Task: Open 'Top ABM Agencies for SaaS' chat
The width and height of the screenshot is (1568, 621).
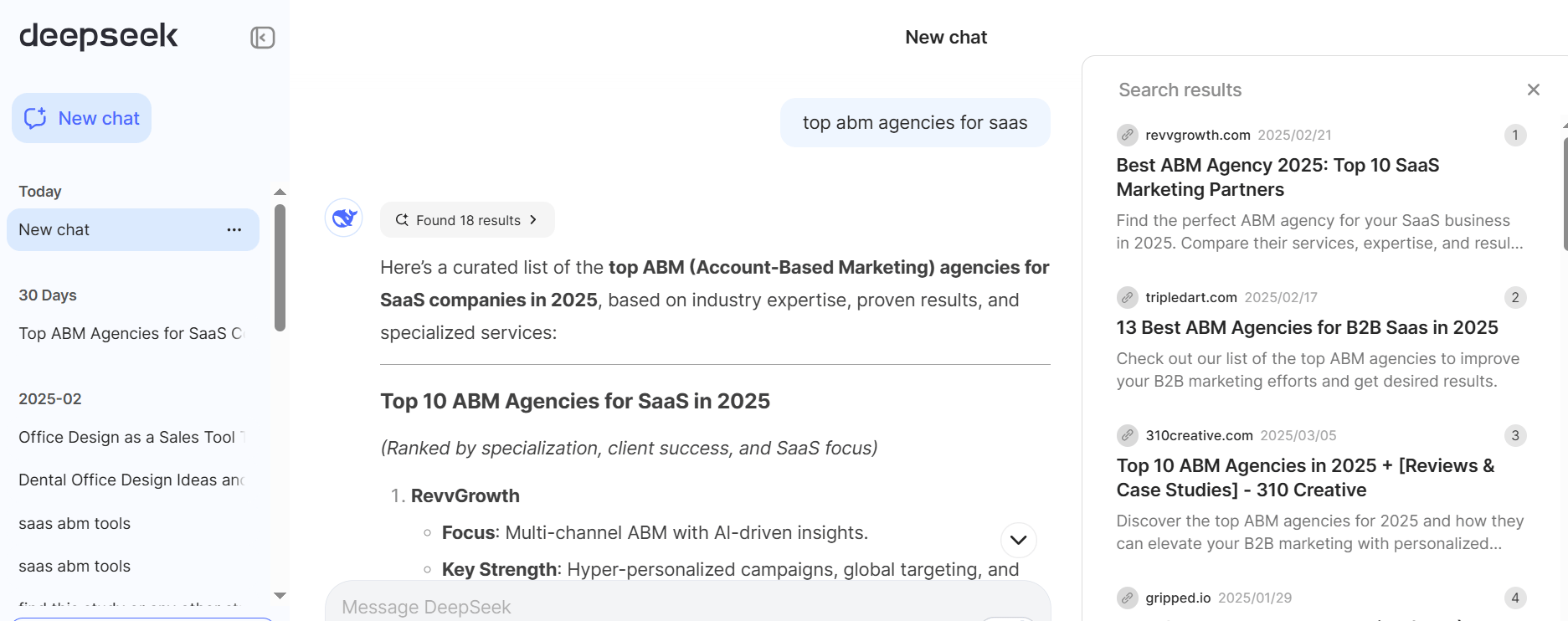Action: (x=132, y=333)
